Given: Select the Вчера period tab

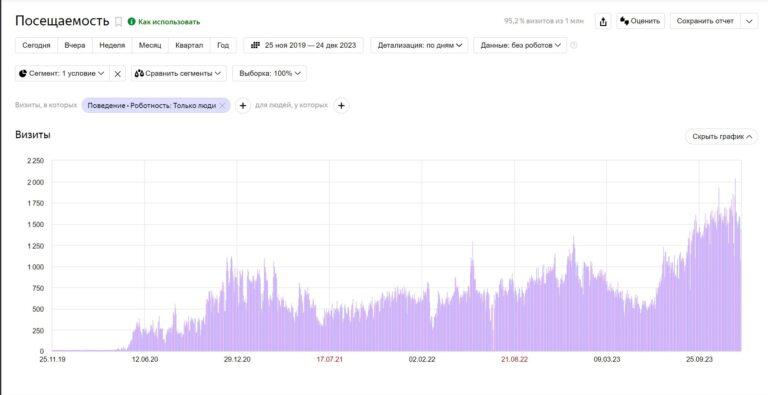Looking at the screenshot, I should pos(74,45).
